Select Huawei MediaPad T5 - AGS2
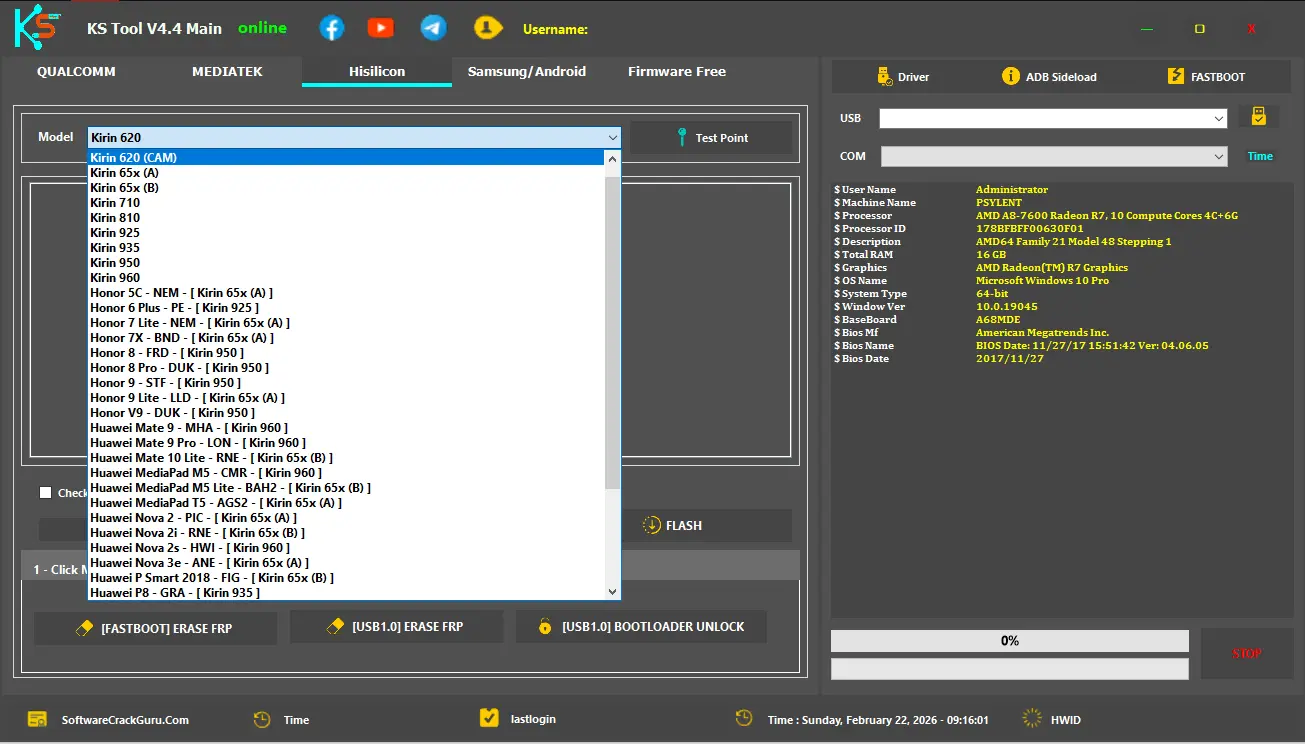 click(346, 503)
